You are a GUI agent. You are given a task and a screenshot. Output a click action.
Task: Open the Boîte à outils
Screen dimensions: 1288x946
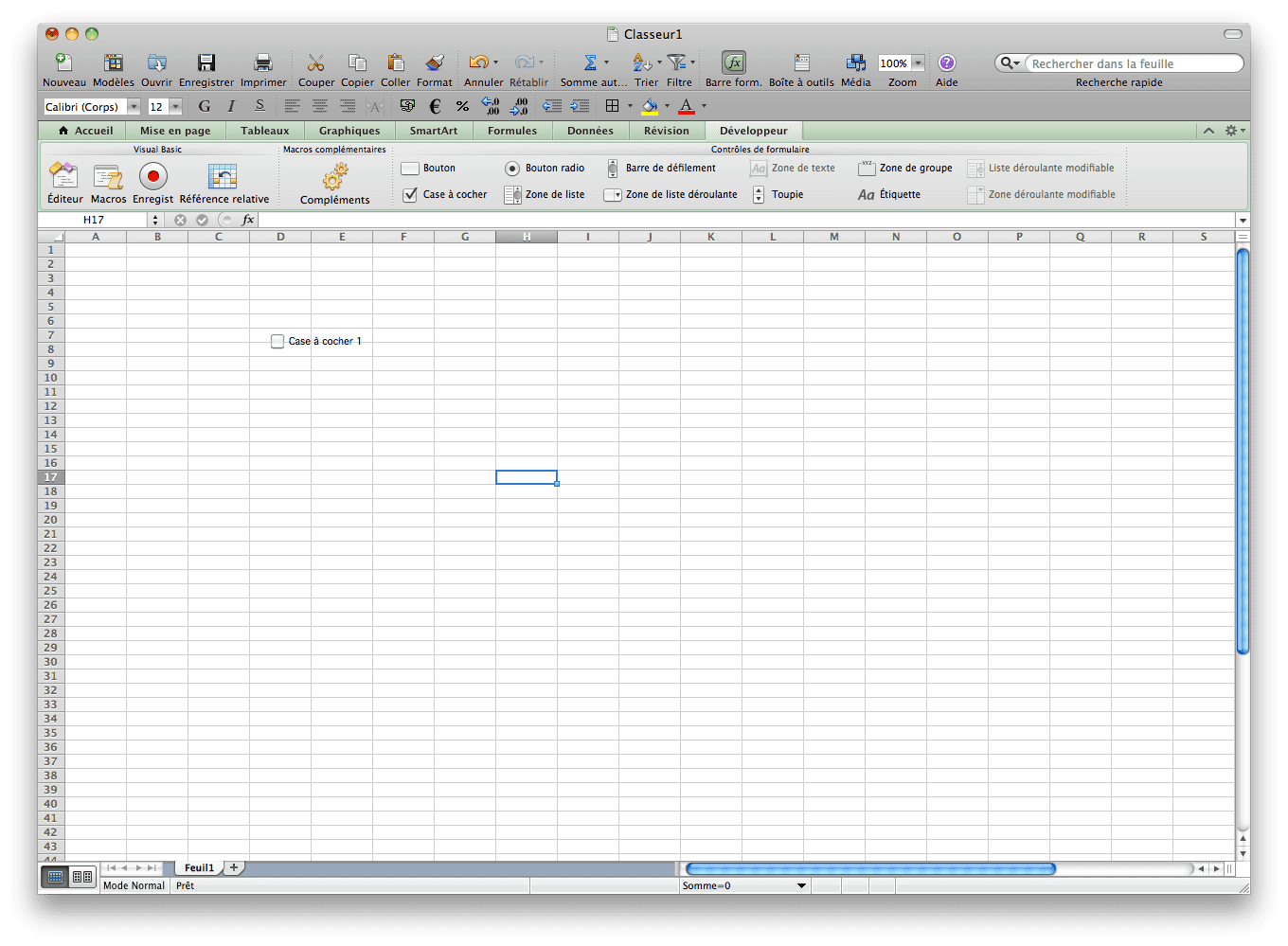pyautogui.click(x=801, y=63)
